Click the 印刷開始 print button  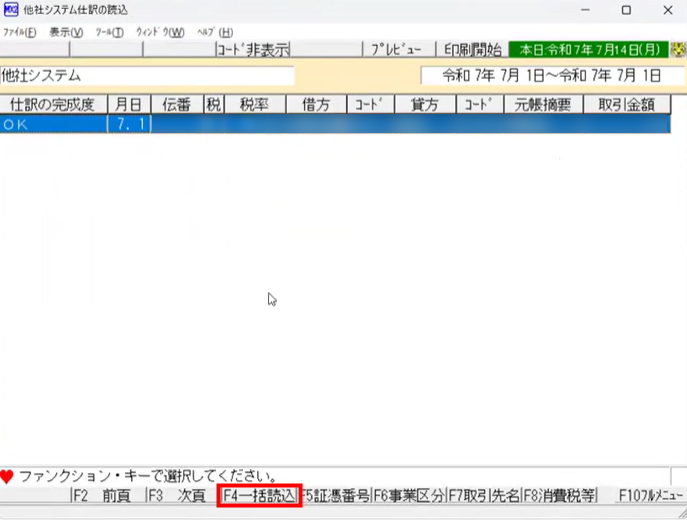click(473, 49)
